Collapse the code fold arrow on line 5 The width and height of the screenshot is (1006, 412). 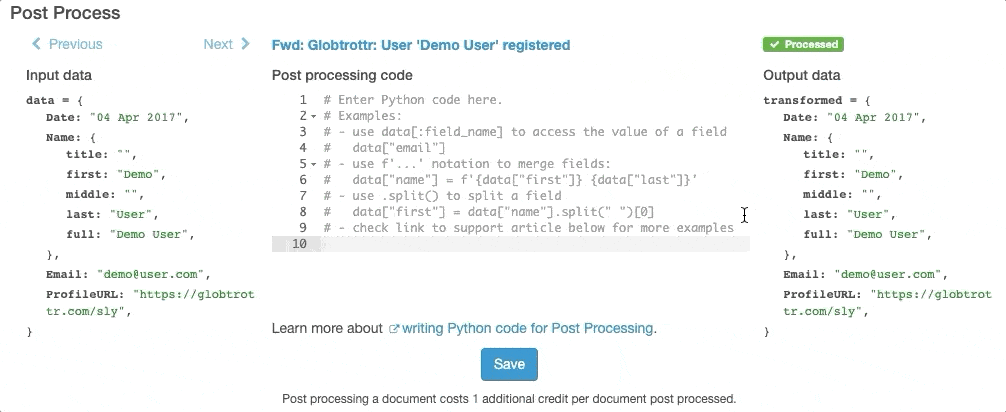pyautogui.click(x=314, y=164)
